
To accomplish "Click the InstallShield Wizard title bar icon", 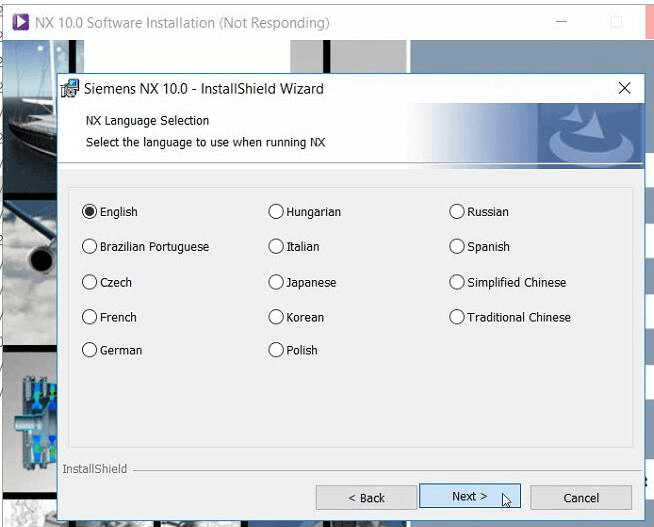I will (x=70, y=89).
